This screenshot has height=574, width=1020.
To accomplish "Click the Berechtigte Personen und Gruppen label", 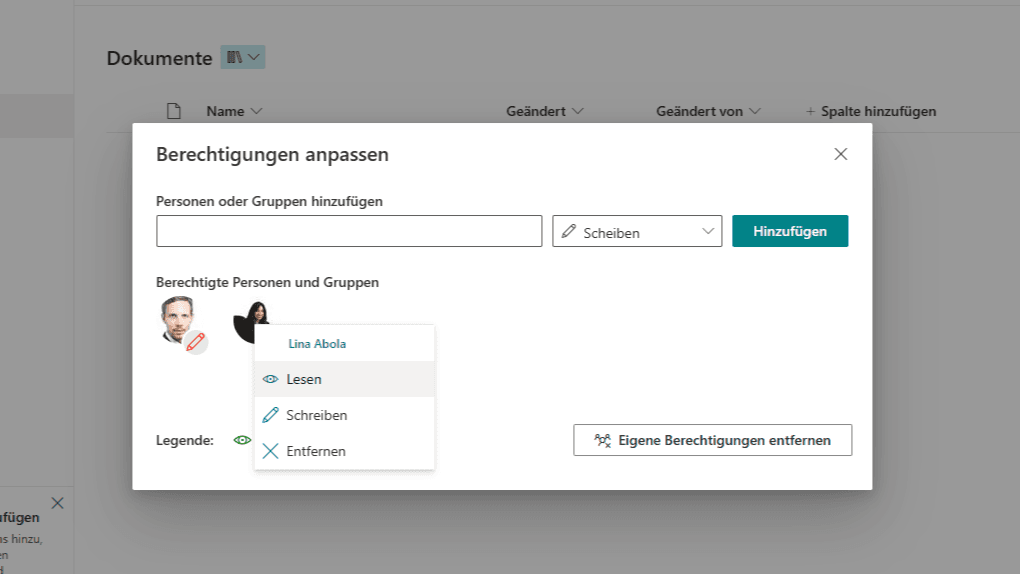I will tap(267, 282).
